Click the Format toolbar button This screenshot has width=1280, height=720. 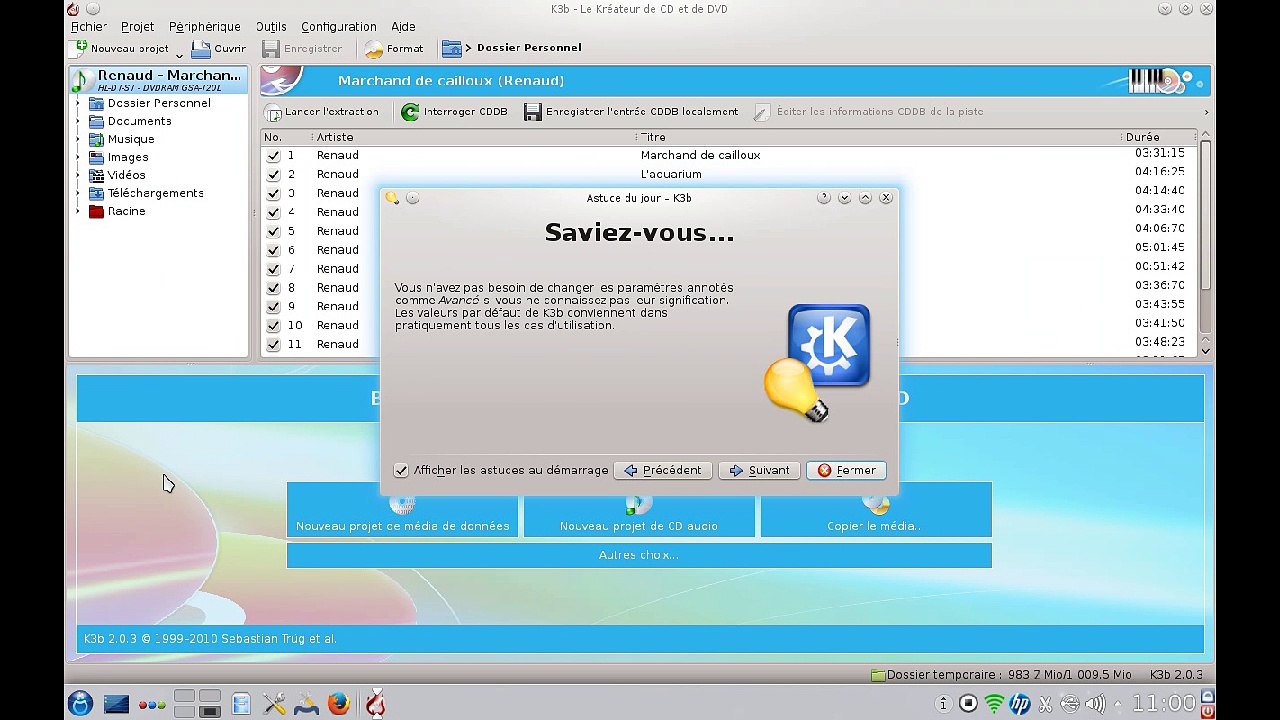pyautogui.click(x=394, y=48)
